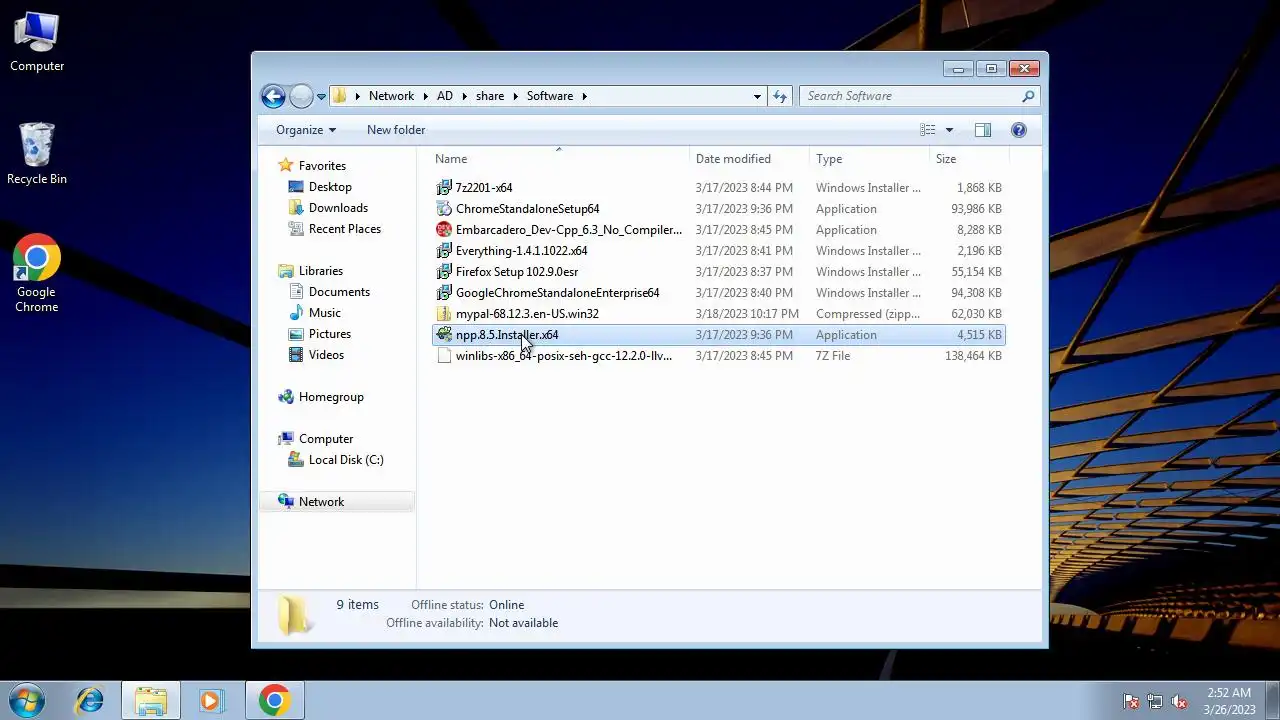This screenshot has height=720, width=1280.
Task: Click the Back navigation arrow in Explorer
Action: [273, 96]
